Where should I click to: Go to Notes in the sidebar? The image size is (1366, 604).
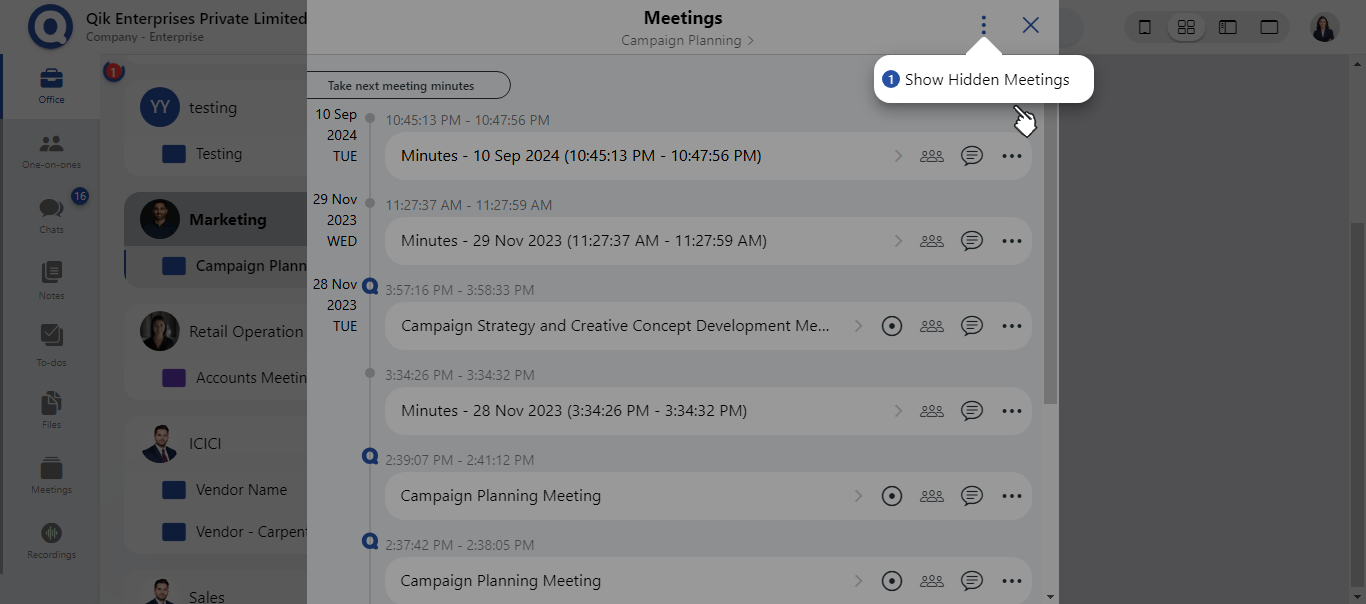(51, 279)
